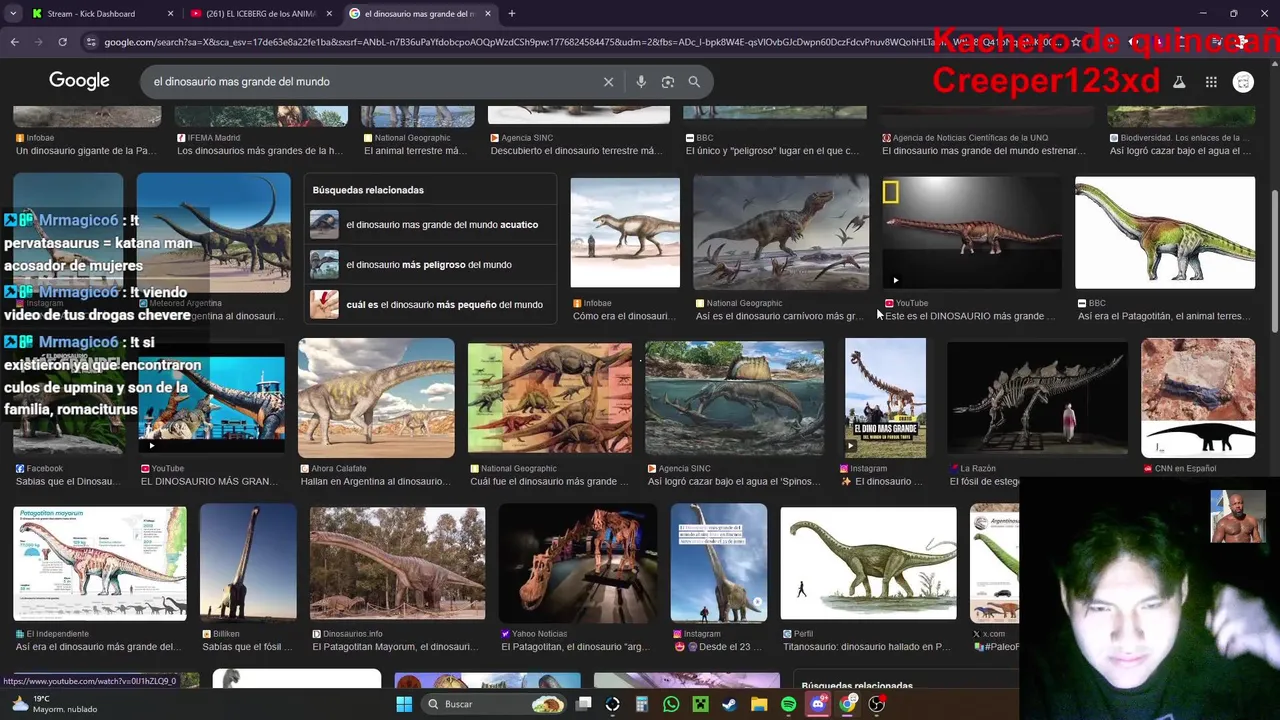The height and width of the screenshot is (720, 1280).
Task: Start voice search with microphone icon
Action: point(641,82)
